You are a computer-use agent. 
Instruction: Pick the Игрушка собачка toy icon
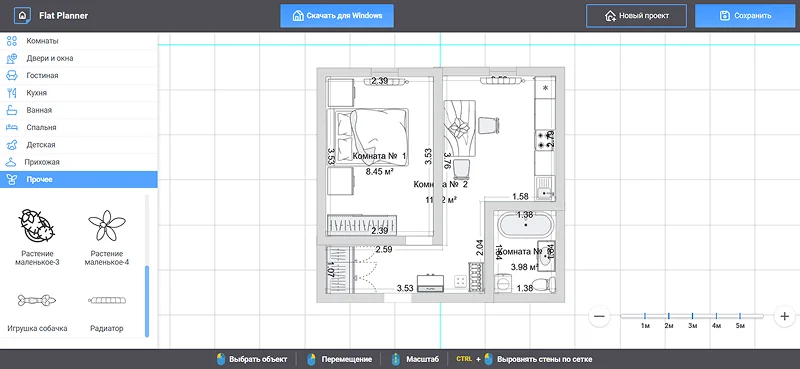tap(37, 300)
